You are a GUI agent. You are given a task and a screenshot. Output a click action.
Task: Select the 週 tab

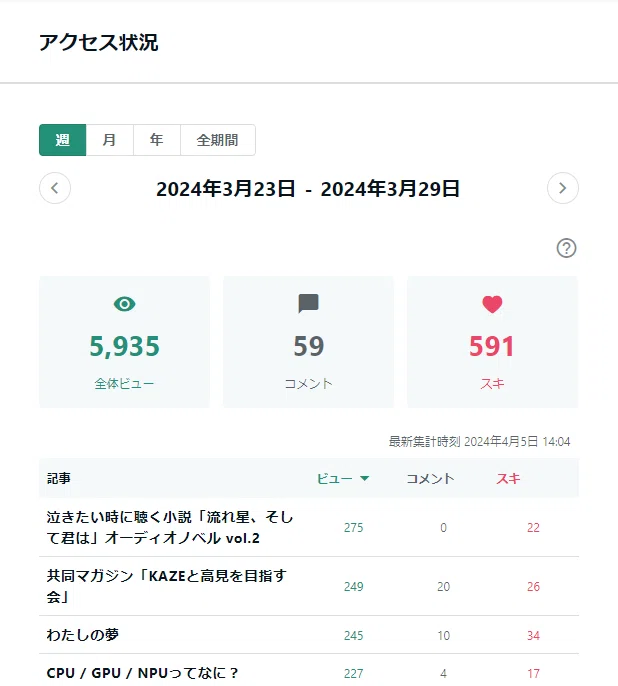pos(63,140)
